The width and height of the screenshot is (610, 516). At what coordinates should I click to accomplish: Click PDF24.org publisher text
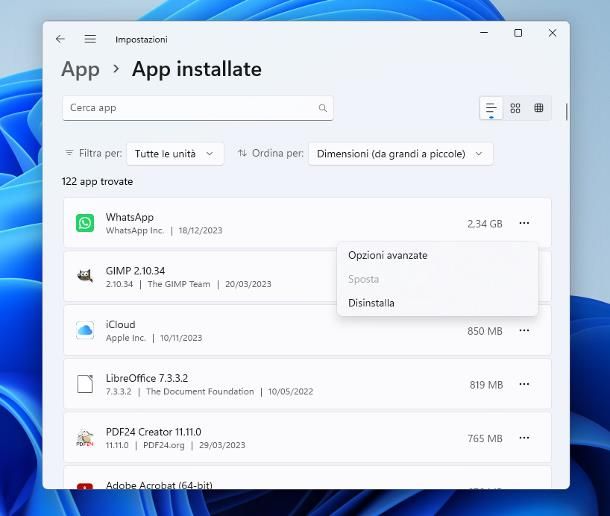tap(164, 445)
